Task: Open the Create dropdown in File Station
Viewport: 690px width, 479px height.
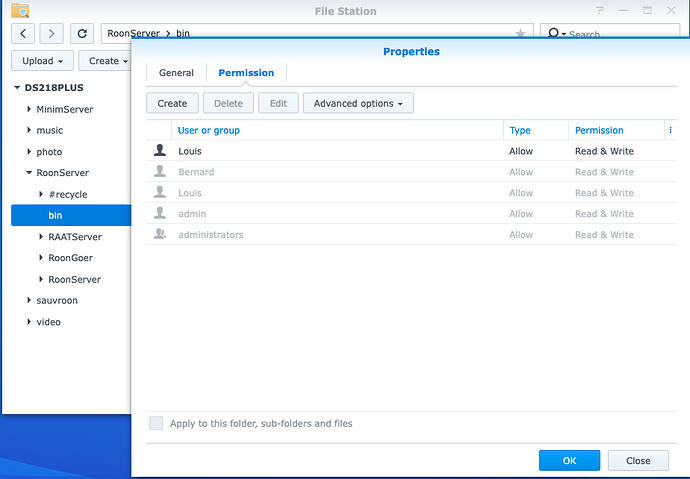Action: 106,61
